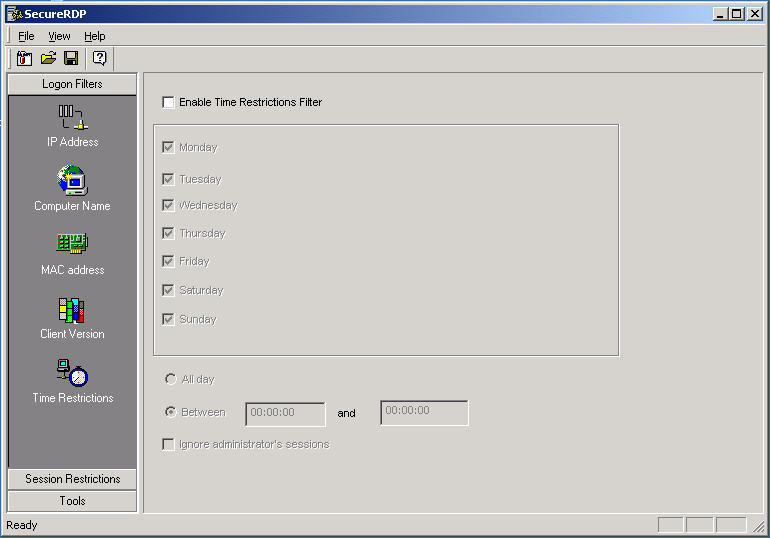Open the Tools section
Image resolution: width=770 pixels, height=538 pixels.
point(72,501)
